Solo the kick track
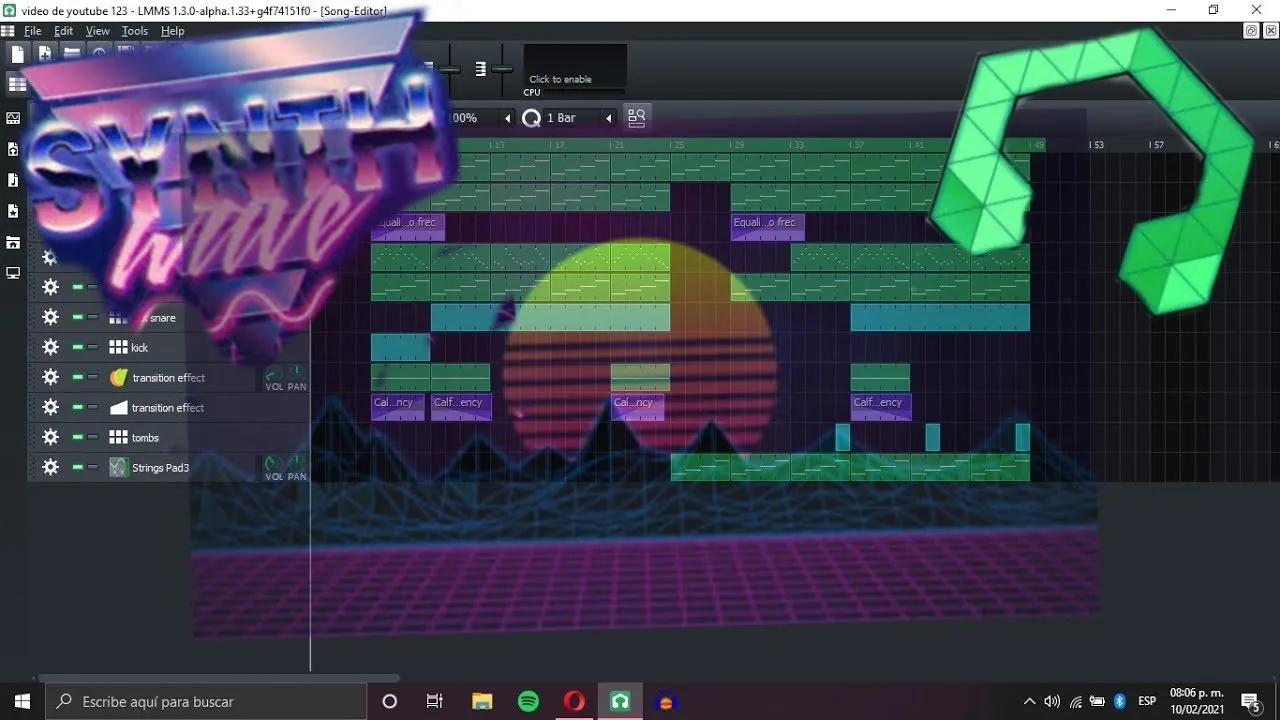This screenshot has width=1280, height=720. coord(93,347)
